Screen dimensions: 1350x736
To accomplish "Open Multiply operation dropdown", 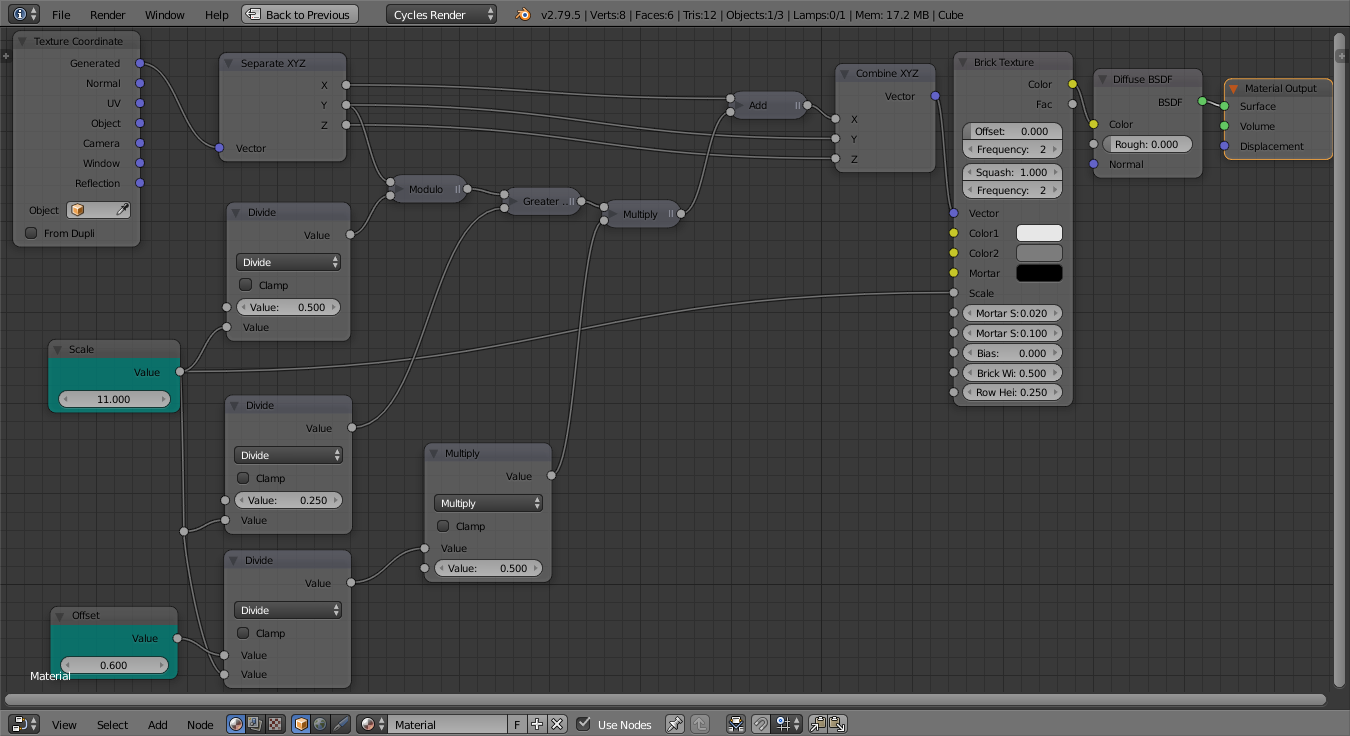I will [x=488, y=503].
